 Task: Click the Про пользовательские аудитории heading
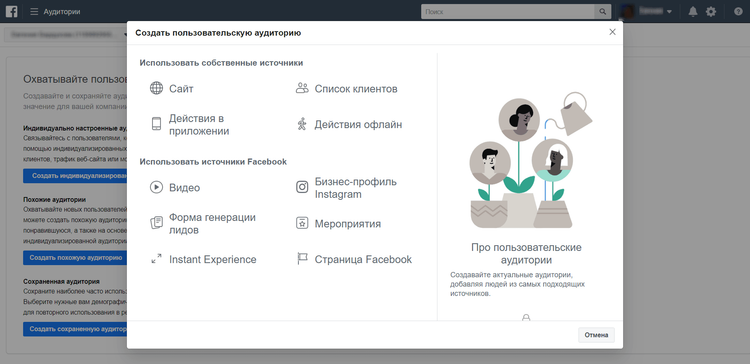[x=526, y=254]
